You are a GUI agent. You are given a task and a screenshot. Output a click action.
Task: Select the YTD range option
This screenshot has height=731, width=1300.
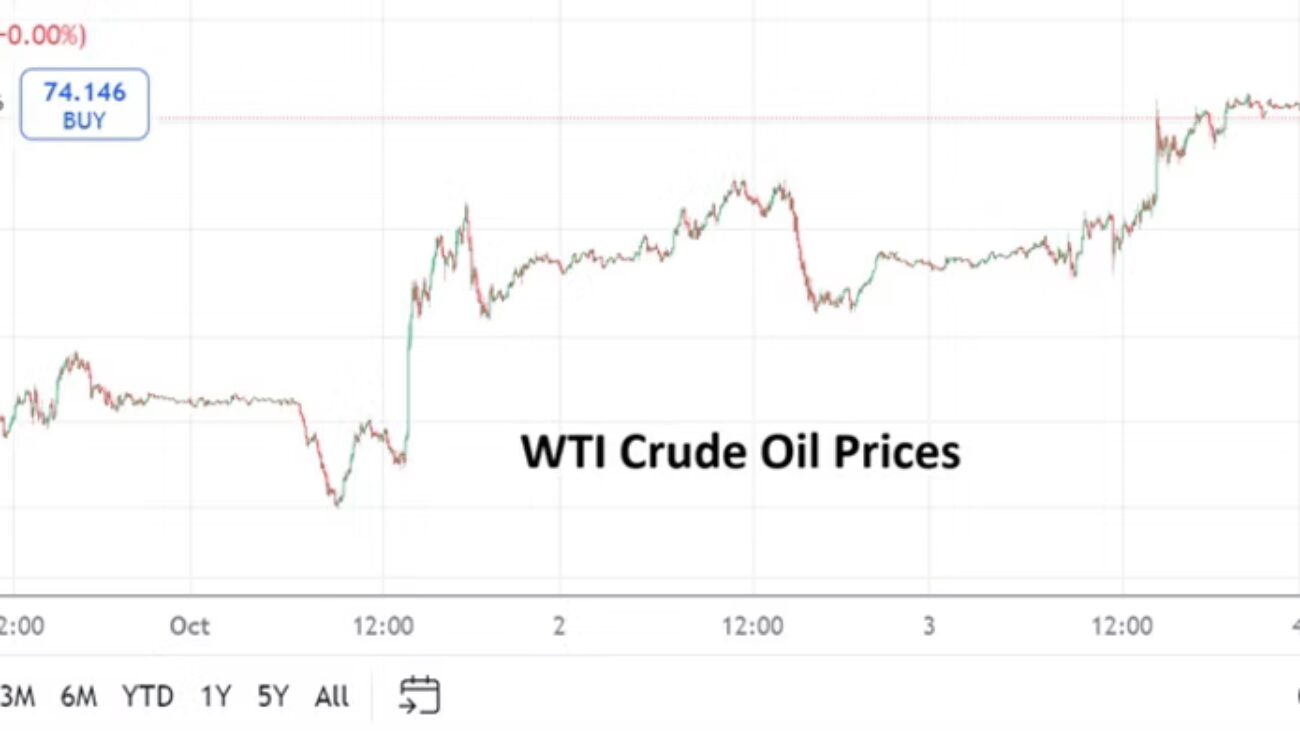148,696
